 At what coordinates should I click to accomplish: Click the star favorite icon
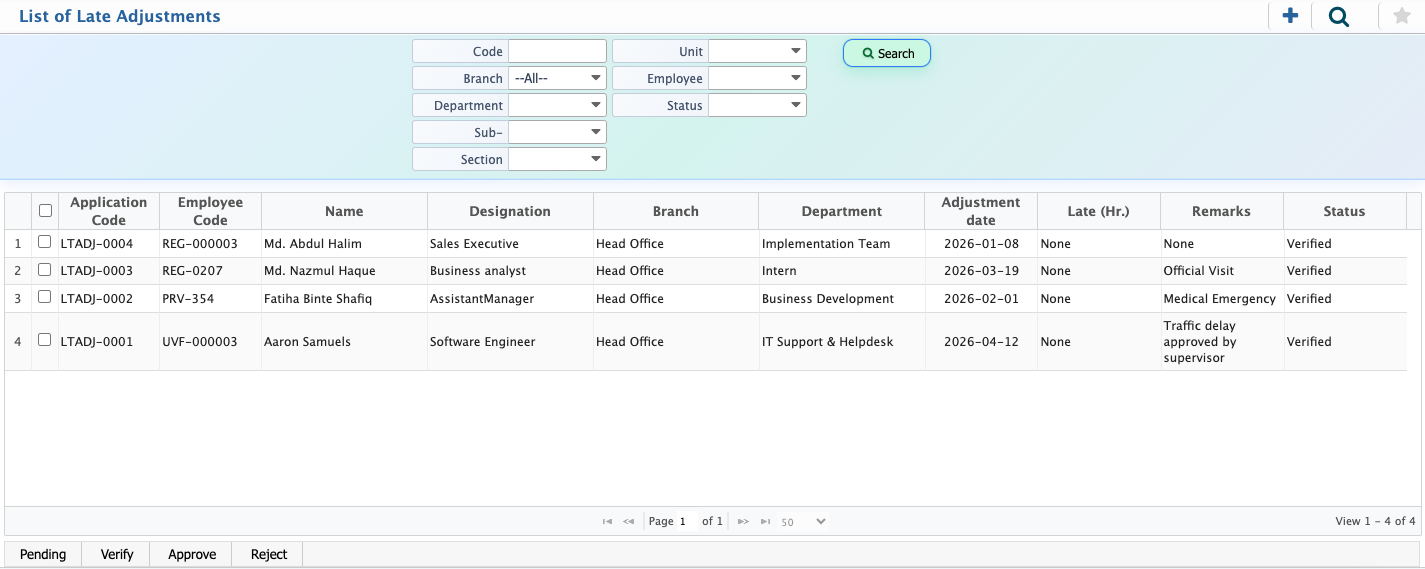pyautogui.click(x=1401, y=16)
